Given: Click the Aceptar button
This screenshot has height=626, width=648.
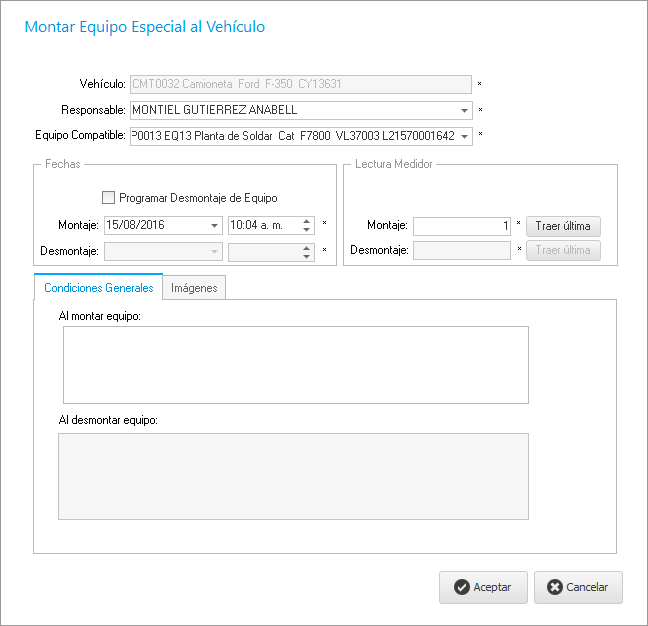Looking at the screenshot, I should 483,588.
